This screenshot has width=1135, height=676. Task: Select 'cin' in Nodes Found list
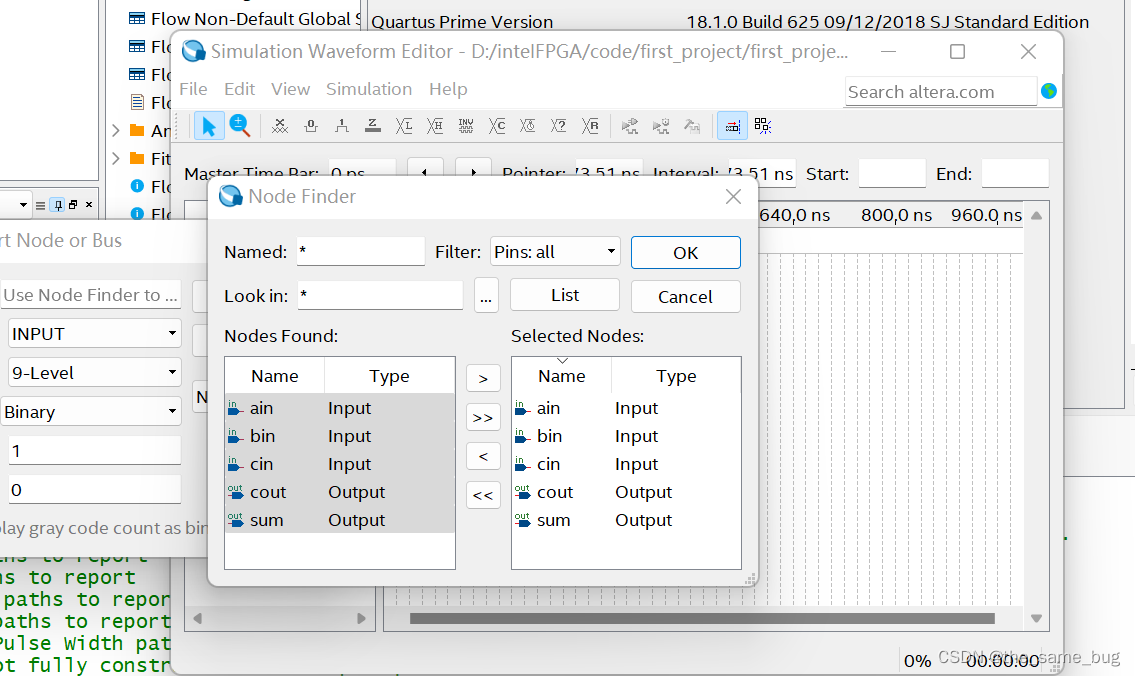(339, 464)
